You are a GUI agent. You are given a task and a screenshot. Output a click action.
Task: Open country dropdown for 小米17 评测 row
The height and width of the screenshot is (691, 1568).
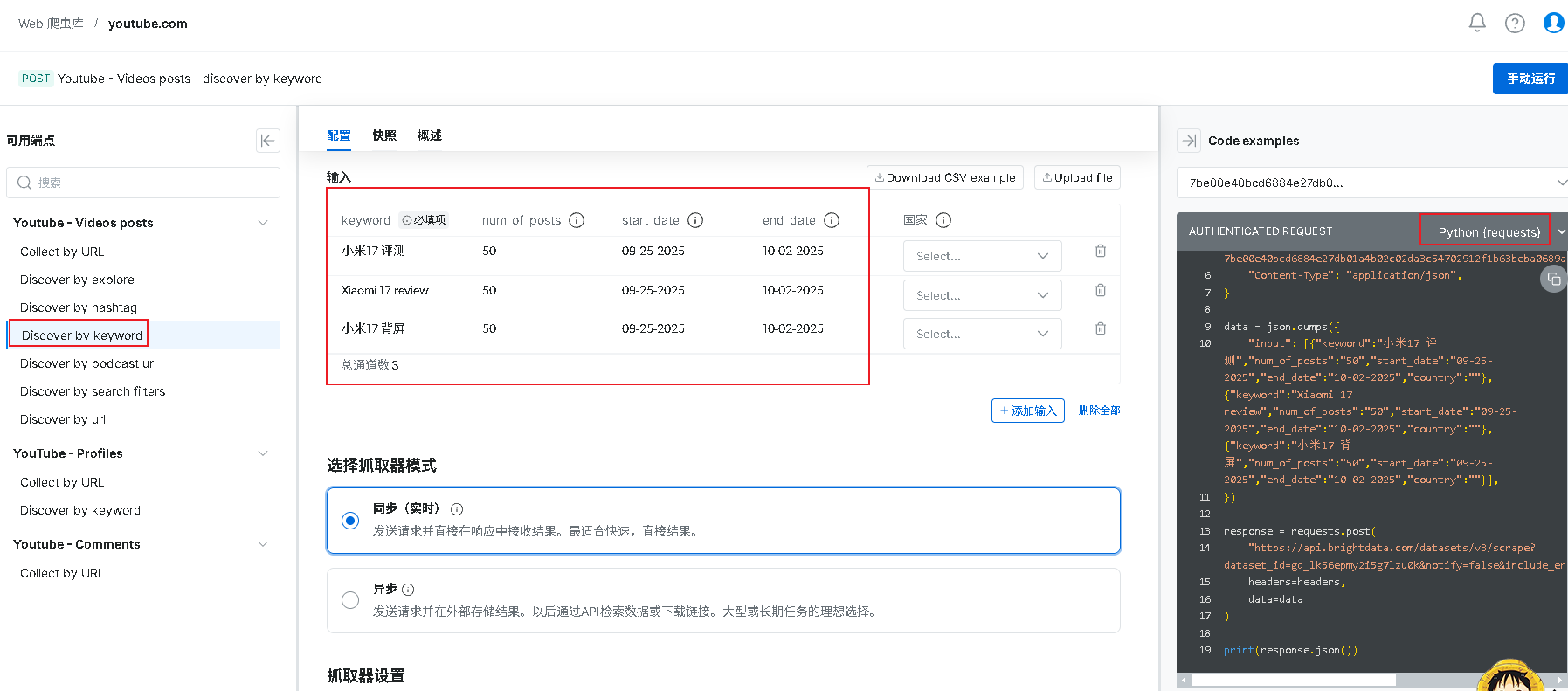[982, 256]
